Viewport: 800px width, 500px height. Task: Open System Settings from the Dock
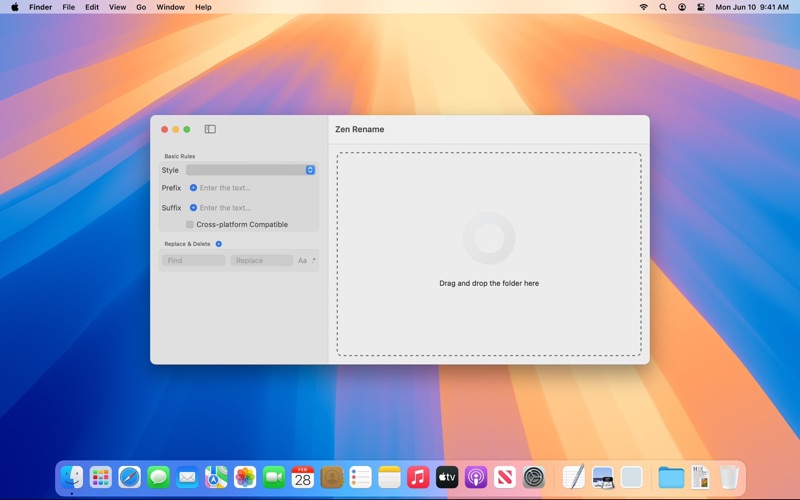point(534,478)
